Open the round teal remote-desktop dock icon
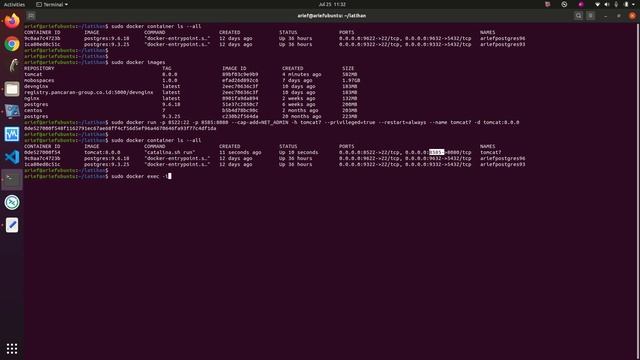This screenshot has width=640, height=360. 12,202
